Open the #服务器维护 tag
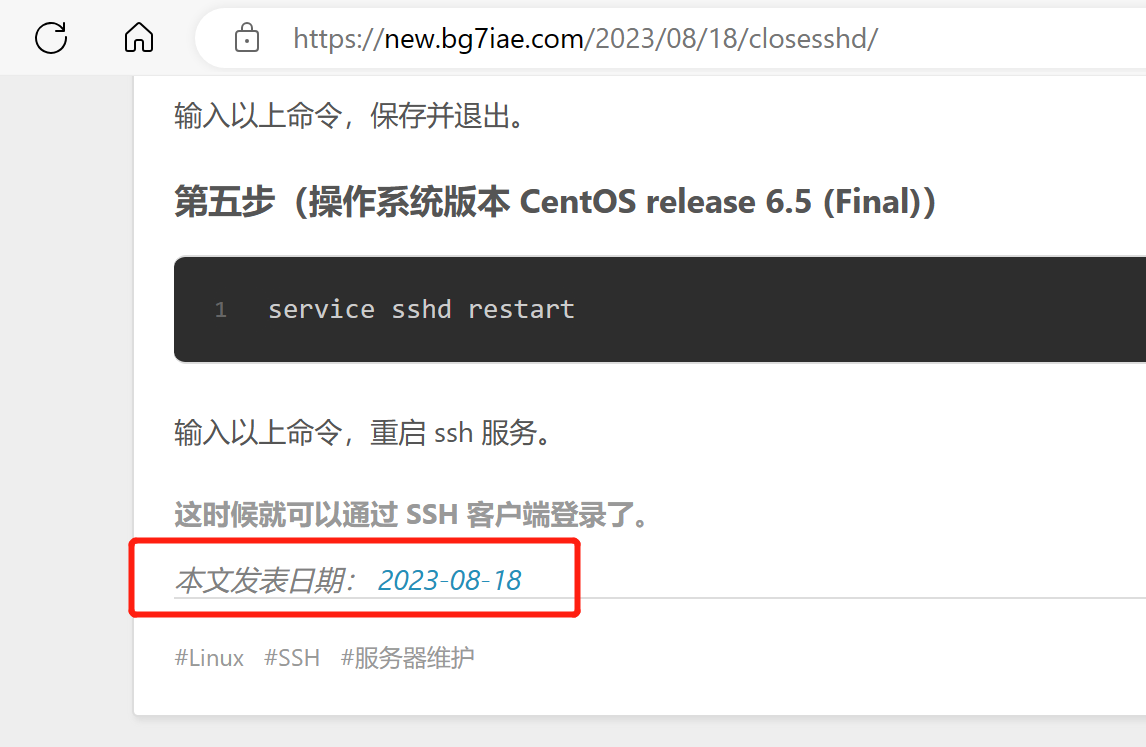 [x=407, y=658]
